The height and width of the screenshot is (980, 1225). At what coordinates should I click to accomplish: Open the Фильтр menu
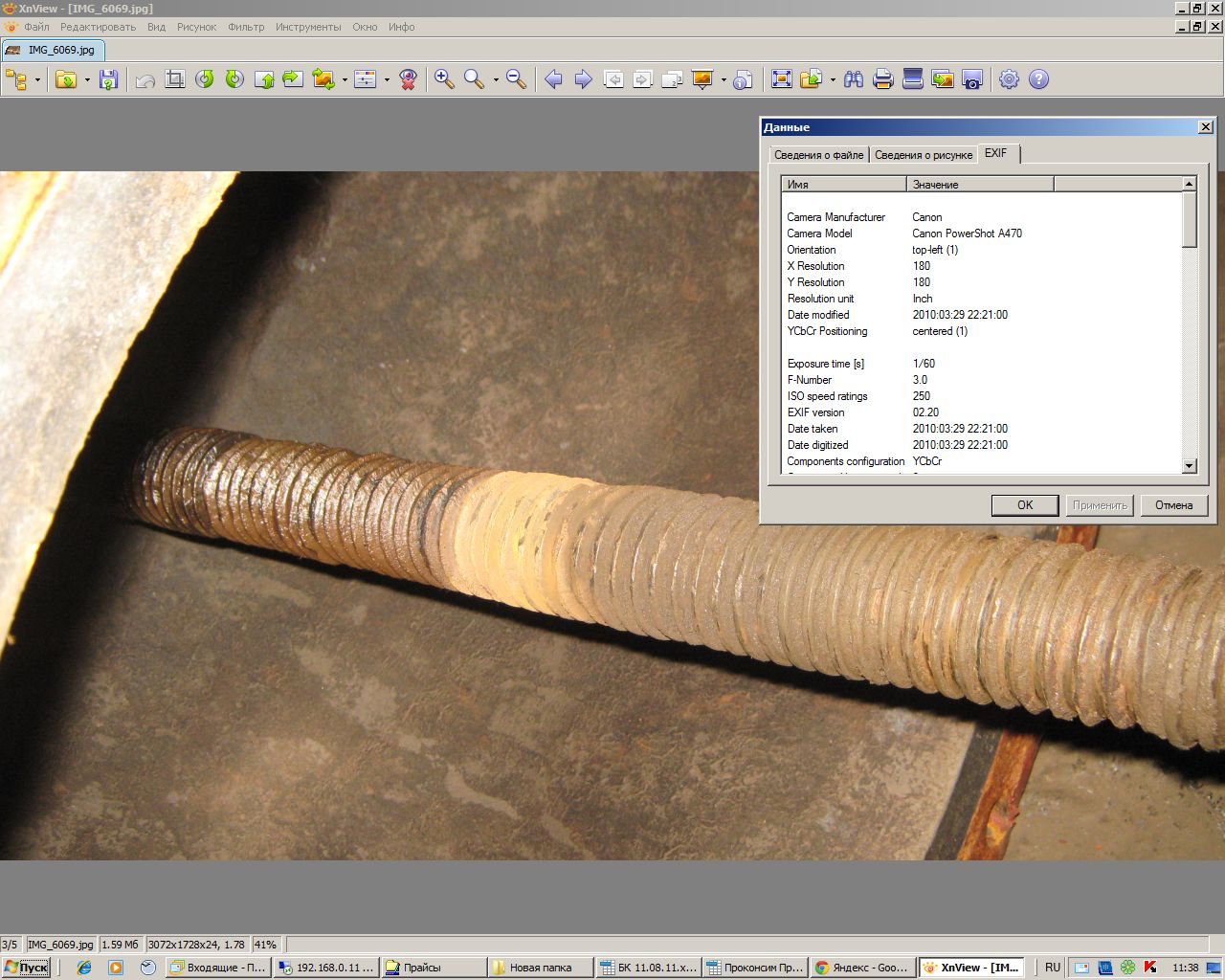(x=246, y=27)
